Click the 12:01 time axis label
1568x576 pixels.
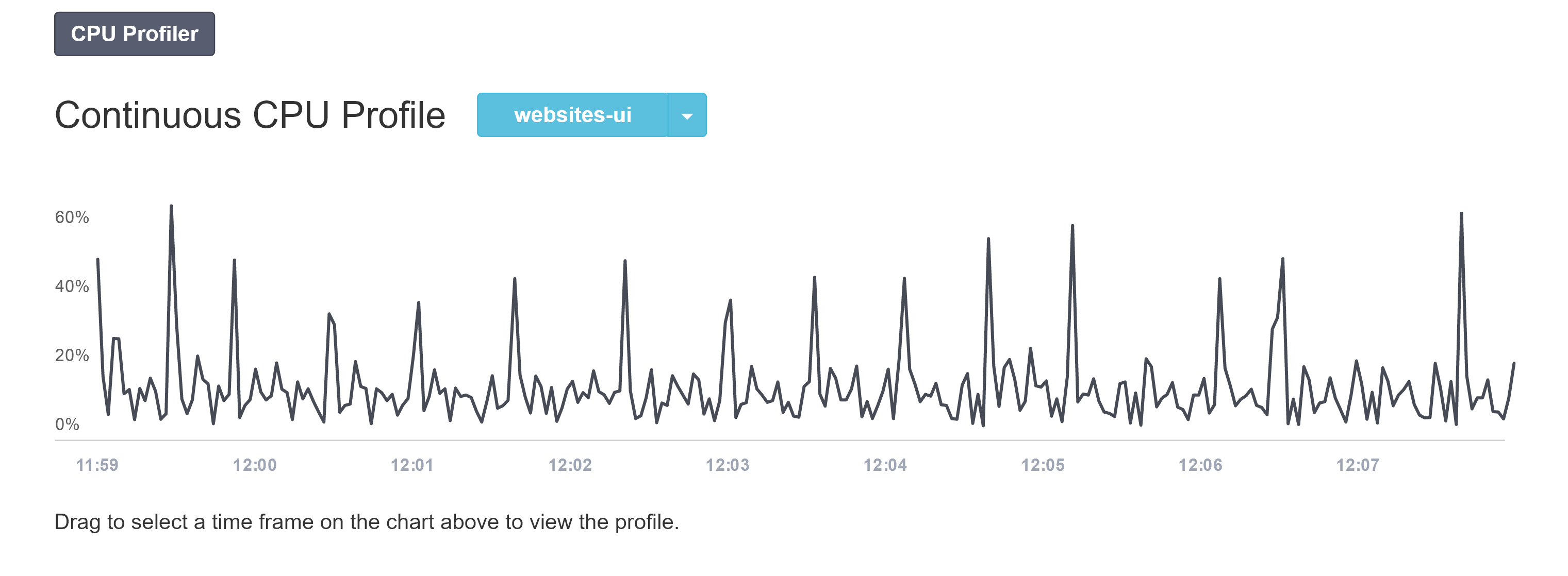[412, 465]
